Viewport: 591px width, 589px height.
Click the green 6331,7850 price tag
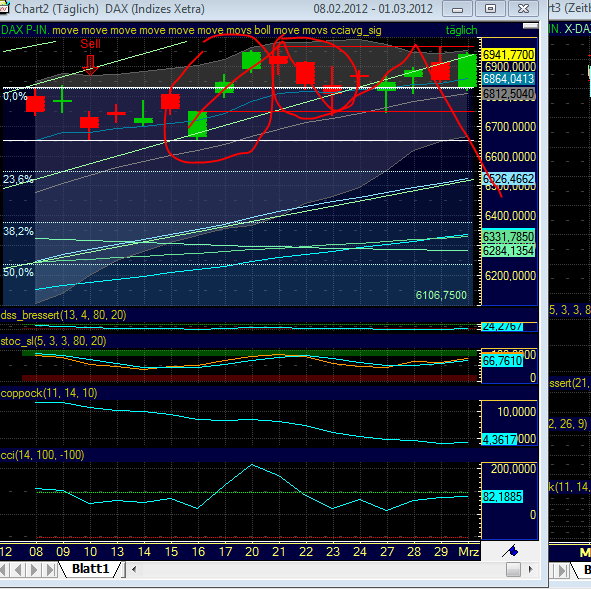coord(508,237)
